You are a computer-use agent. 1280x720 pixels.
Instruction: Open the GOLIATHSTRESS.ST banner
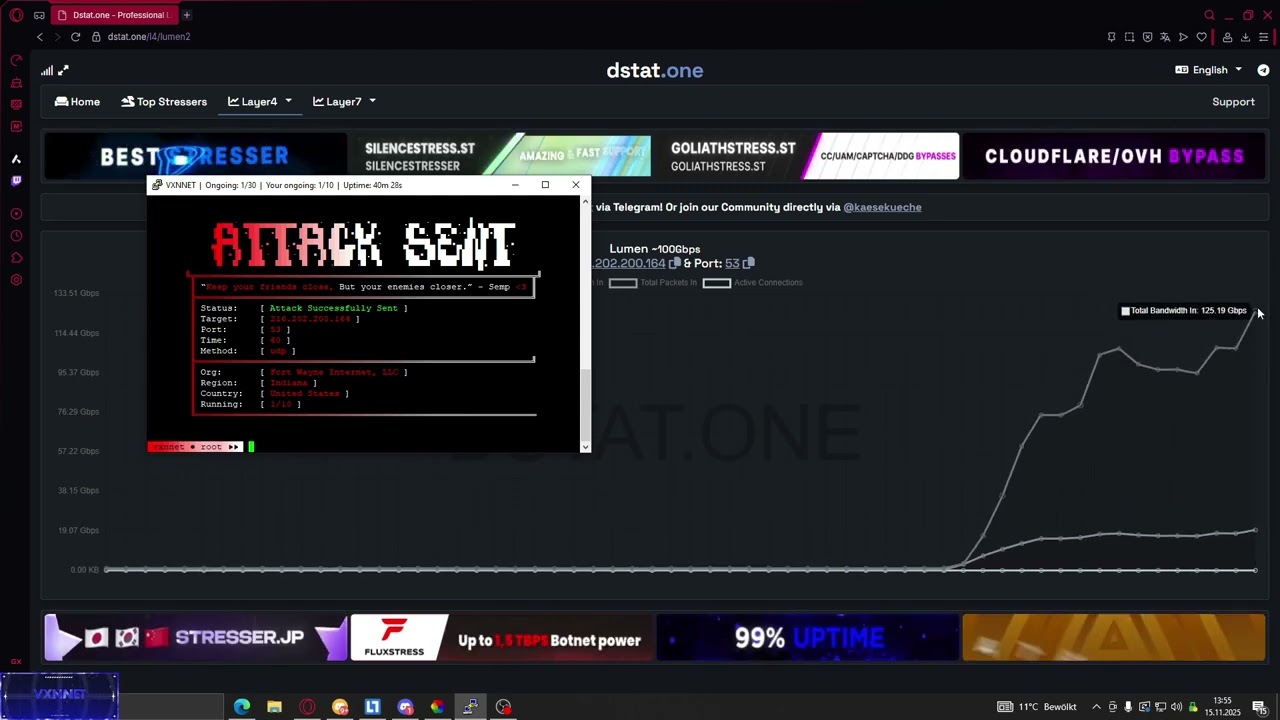coord(810,156)
